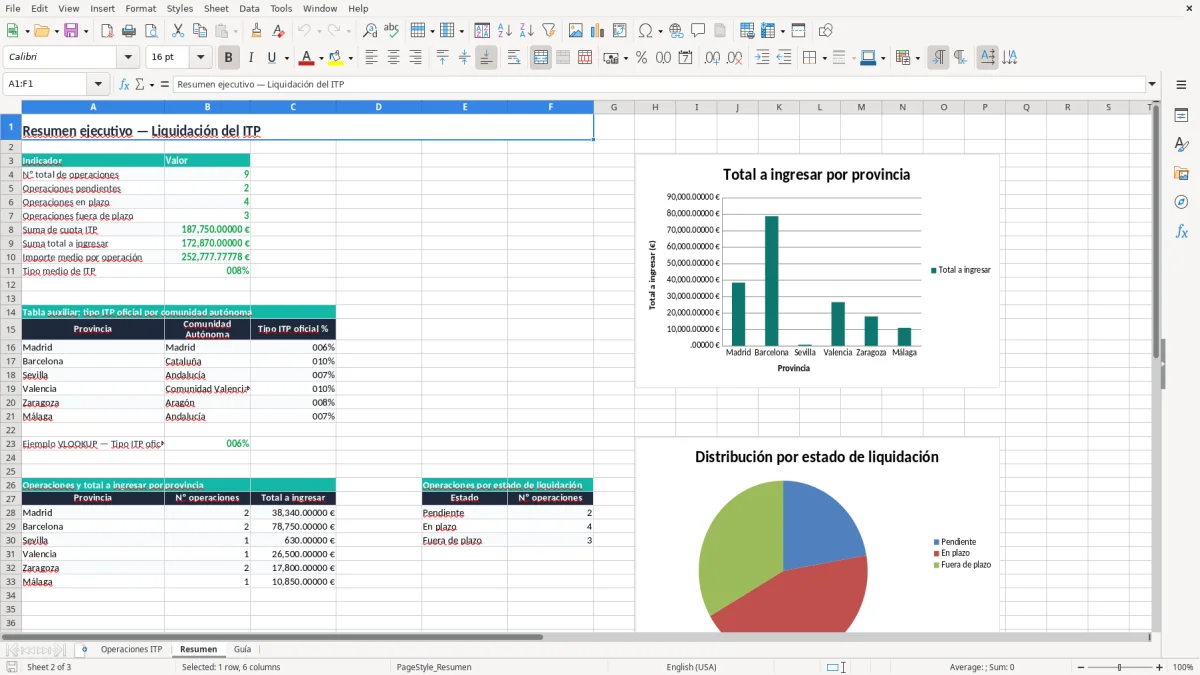Apply AutoFilter
The width and height of the screenshot is (1200, 675).
[548, 31]
